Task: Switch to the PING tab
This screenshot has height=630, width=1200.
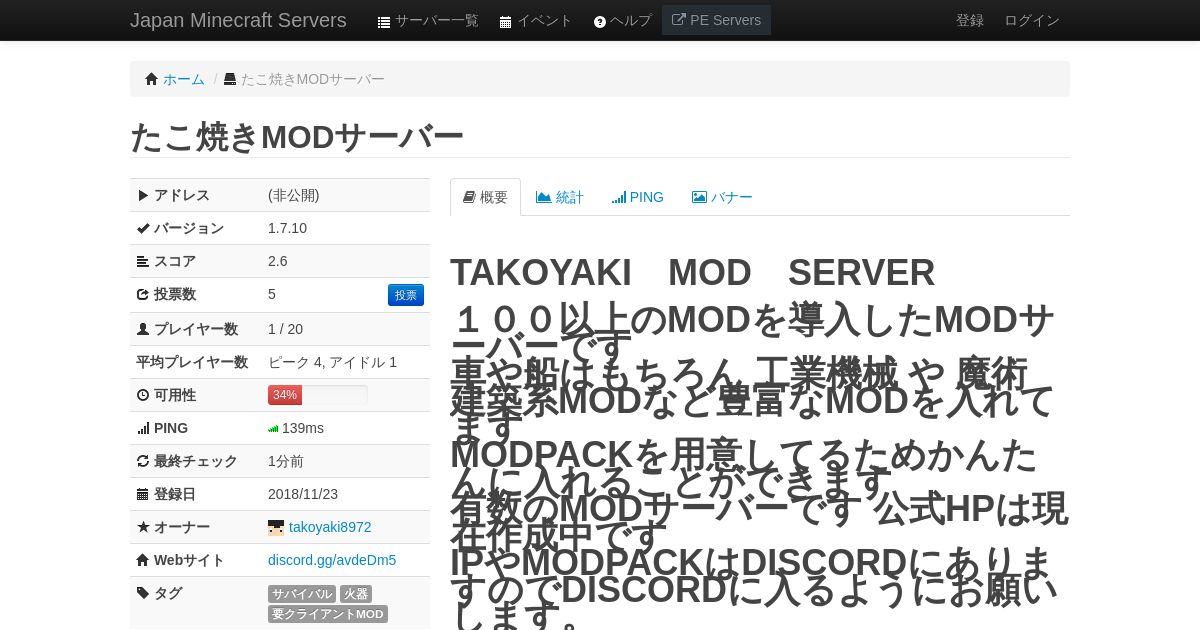Action: click(638, 197)
